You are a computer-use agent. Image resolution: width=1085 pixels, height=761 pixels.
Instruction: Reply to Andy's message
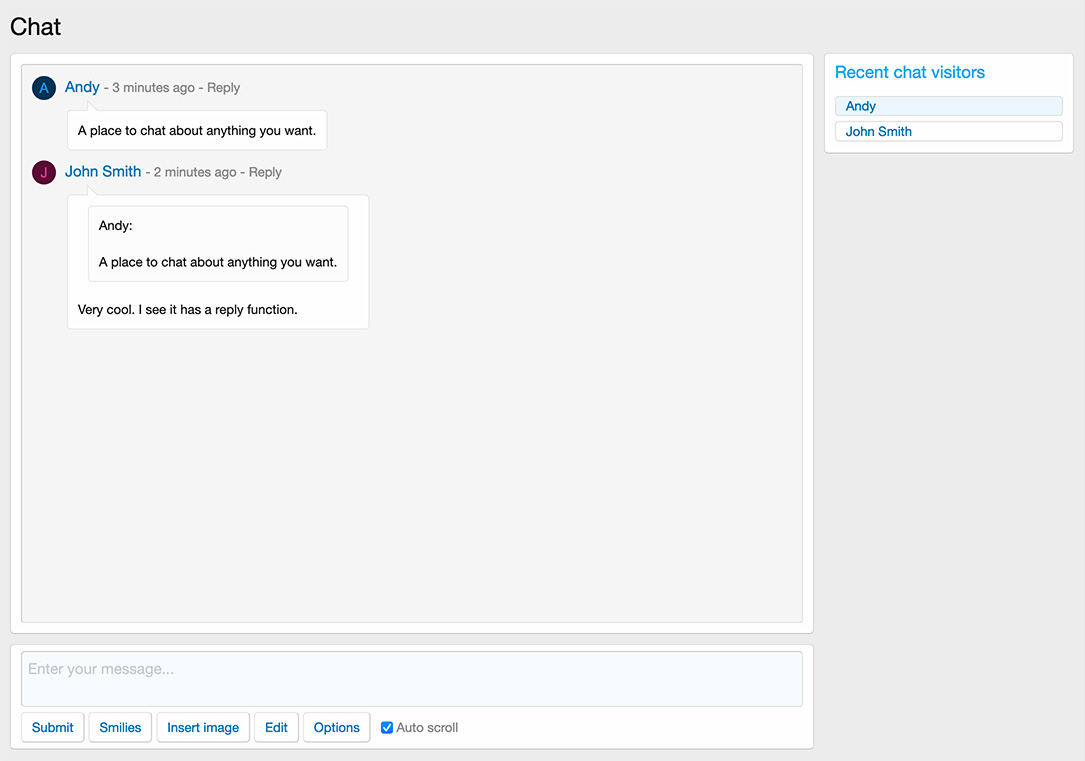(x=223, y=88)
